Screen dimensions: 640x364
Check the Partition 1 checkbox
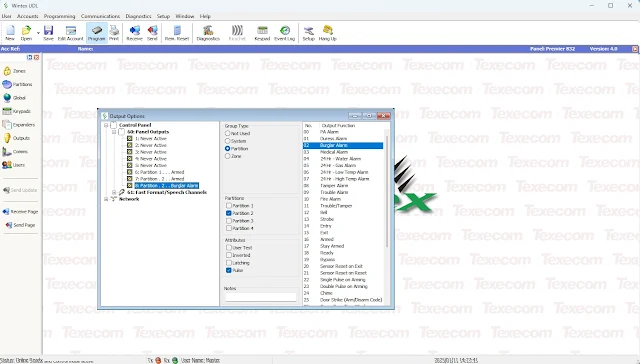229,206
